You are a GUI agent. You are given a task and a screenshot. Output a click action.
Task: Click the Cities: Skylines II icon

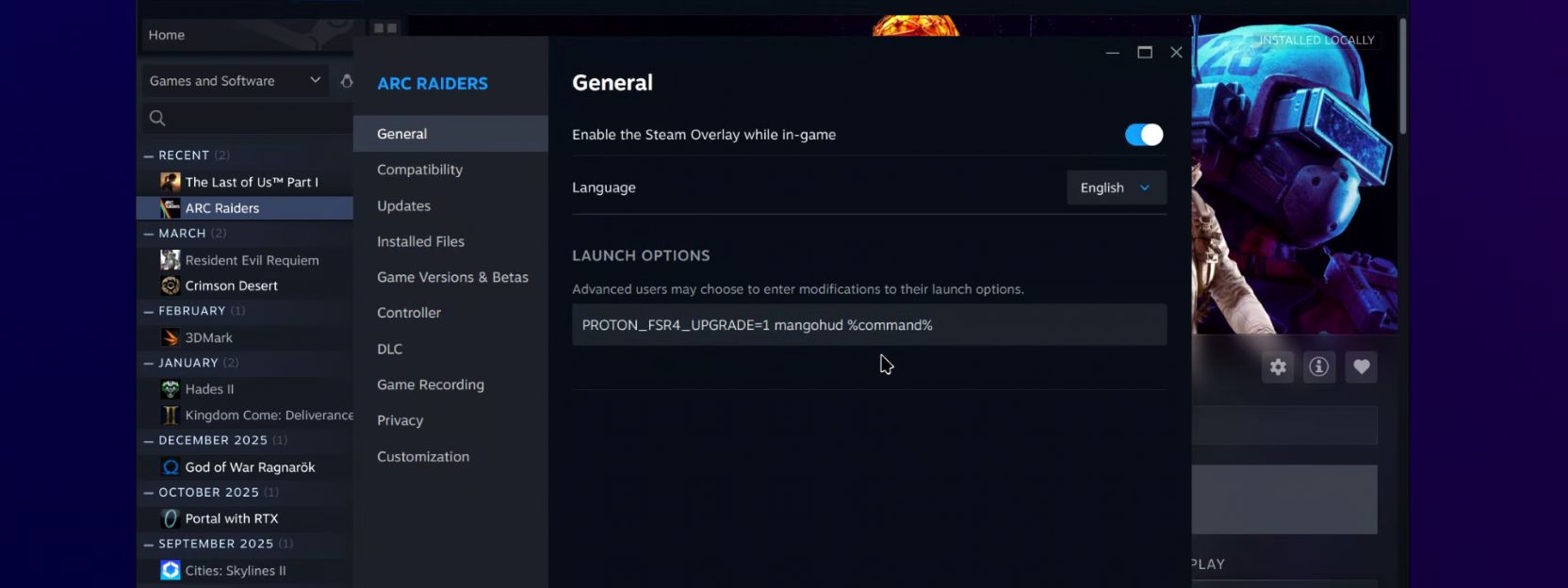pos(171,570)
